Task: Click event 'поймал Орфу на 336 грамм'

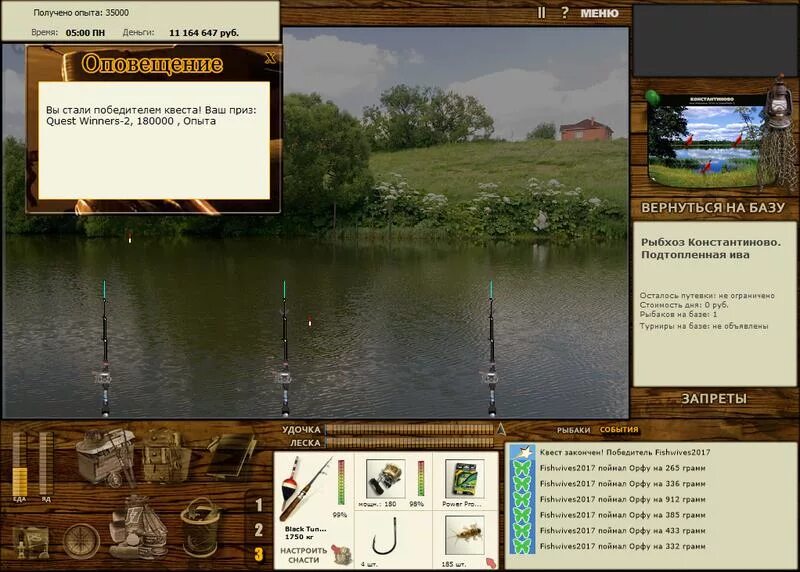Action: click(x=622, y=483)
